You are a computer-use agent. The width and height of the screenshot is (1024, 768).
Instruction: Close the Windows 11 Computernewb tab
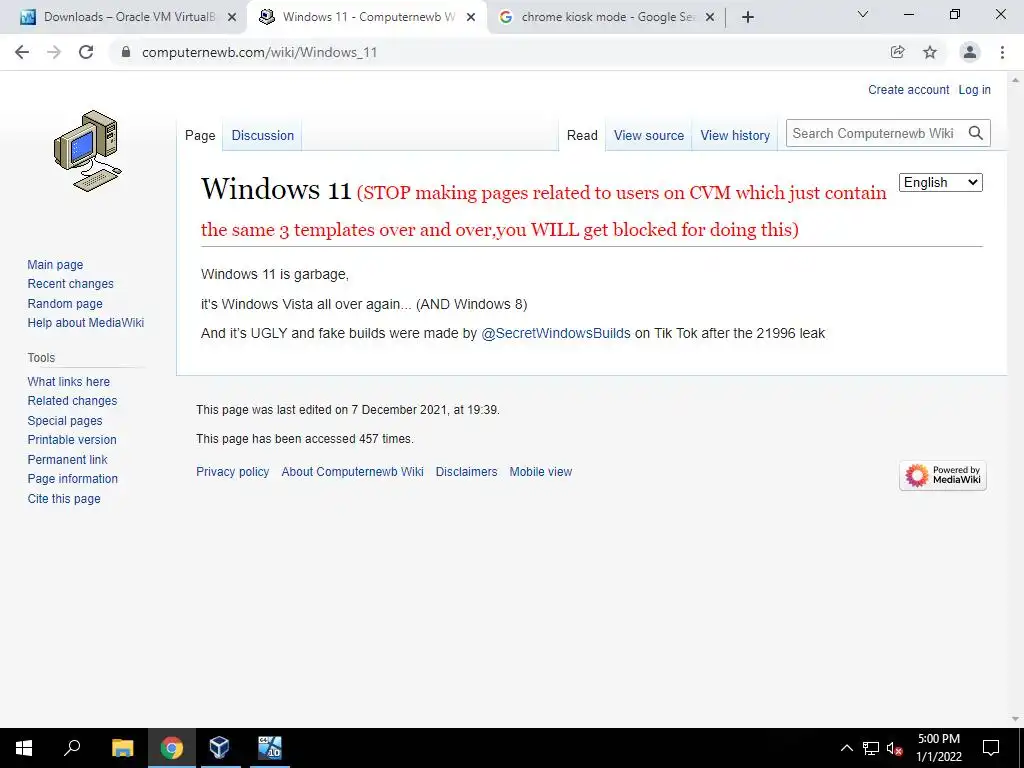[x=471, y=17]
